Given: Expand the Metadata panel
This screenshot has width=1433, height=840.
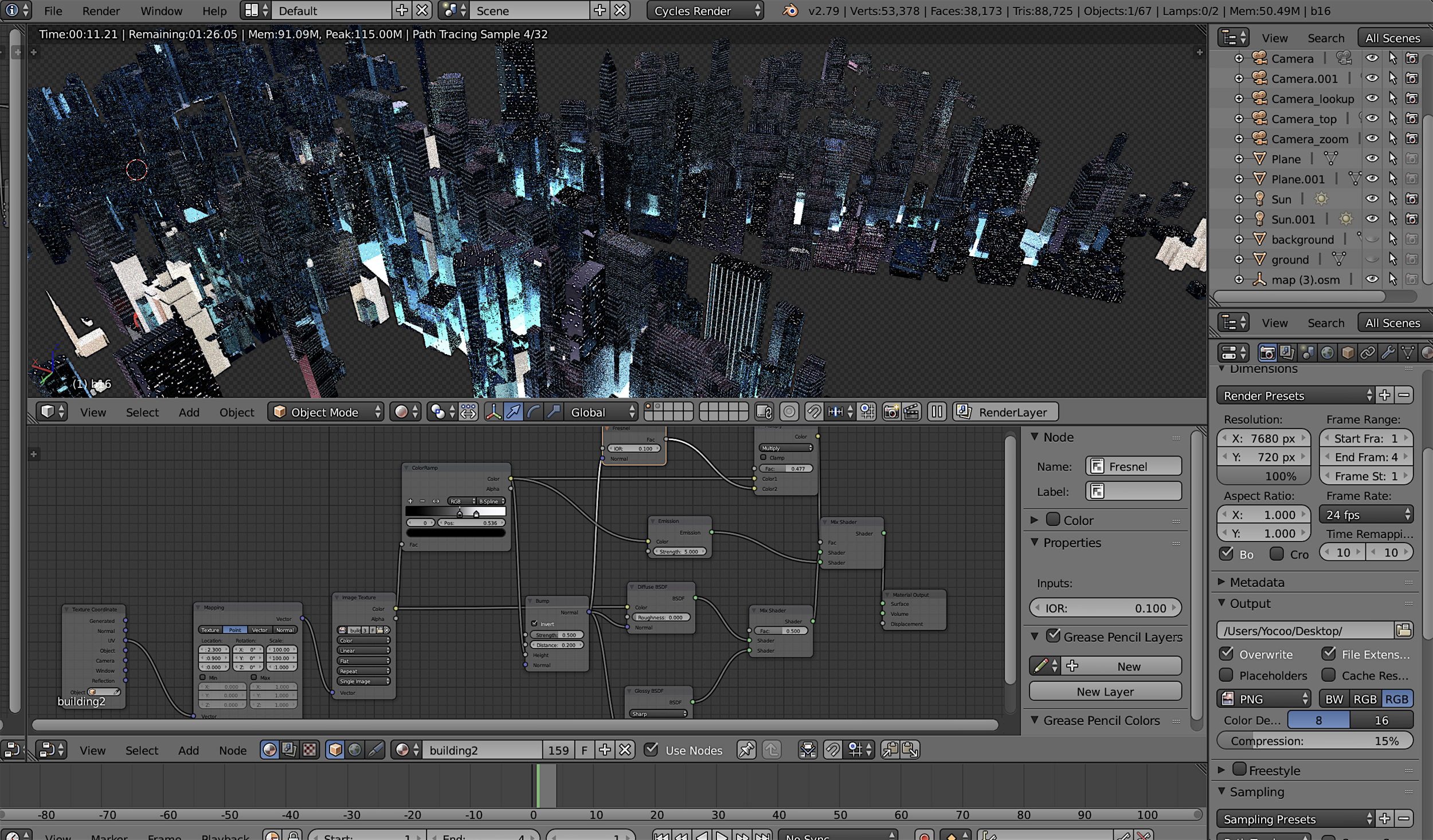Looking at the screenshot, I should 1256,582.
